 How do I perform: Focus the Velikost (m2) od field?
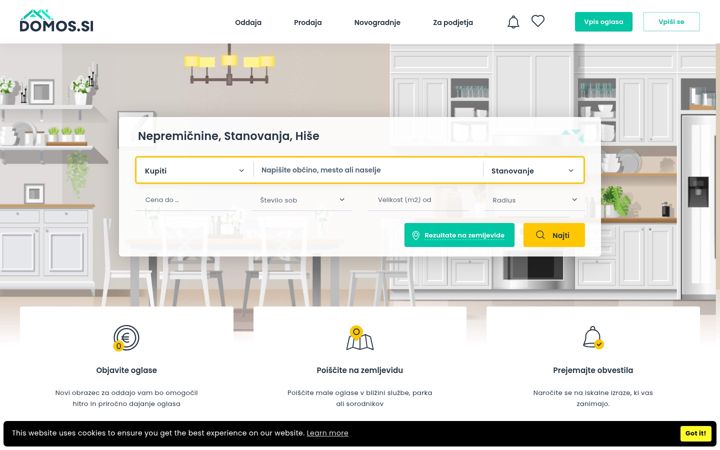click(x=418, y=200)
